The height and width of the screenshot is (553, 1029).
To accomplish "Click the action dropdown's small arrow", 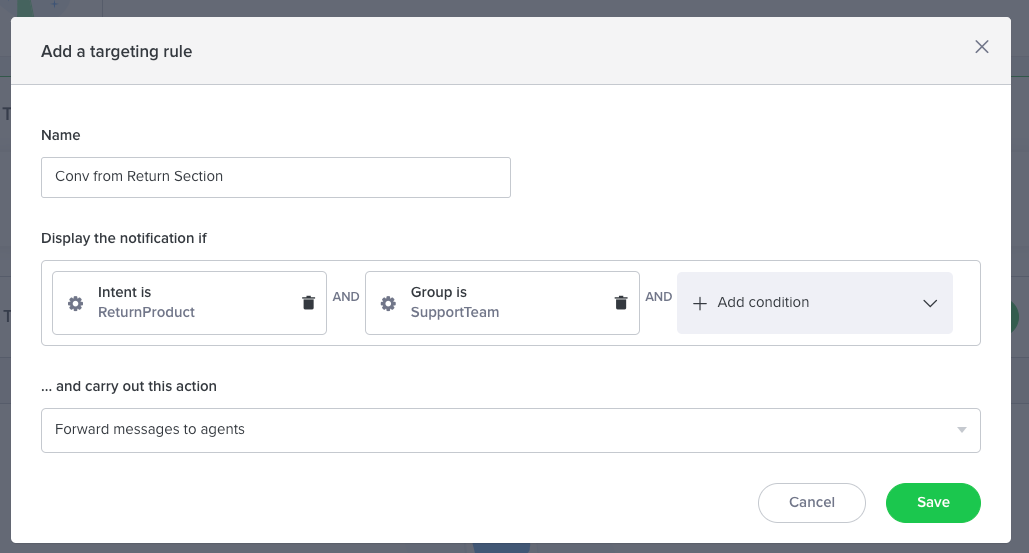I will coord(961,430).
